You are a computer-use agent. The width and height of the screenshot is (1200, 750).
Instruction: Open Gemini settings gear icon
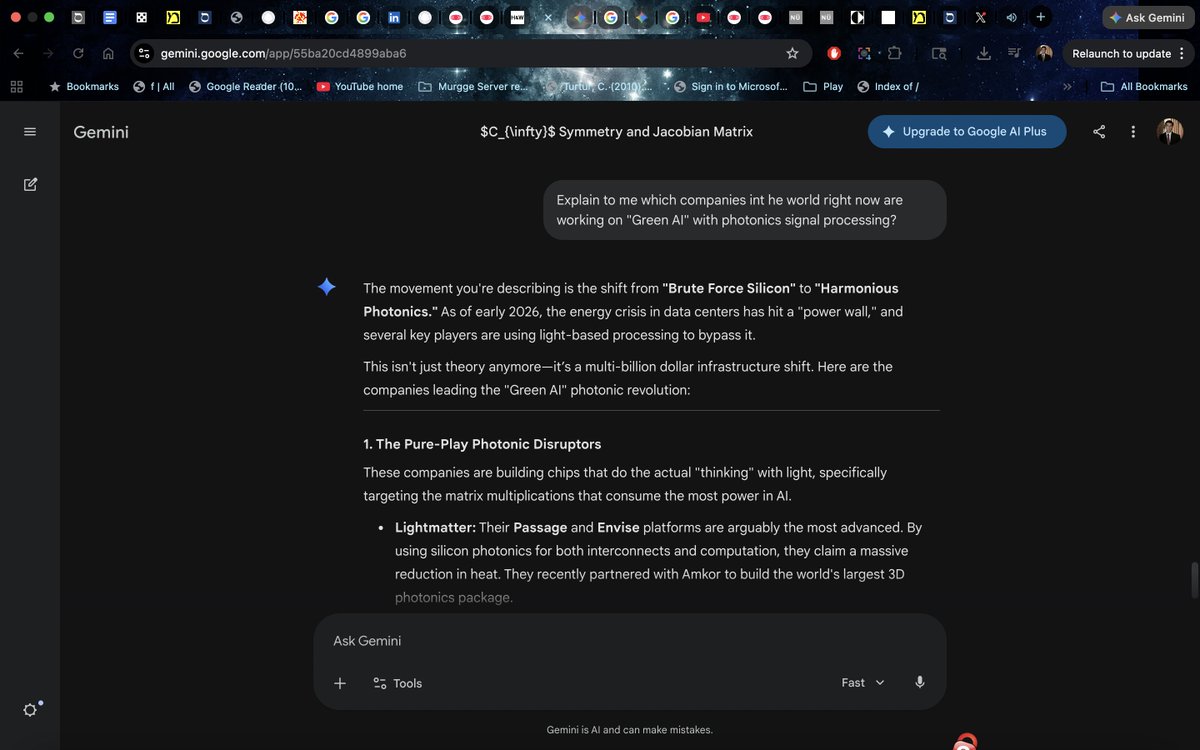coord(30,710)
